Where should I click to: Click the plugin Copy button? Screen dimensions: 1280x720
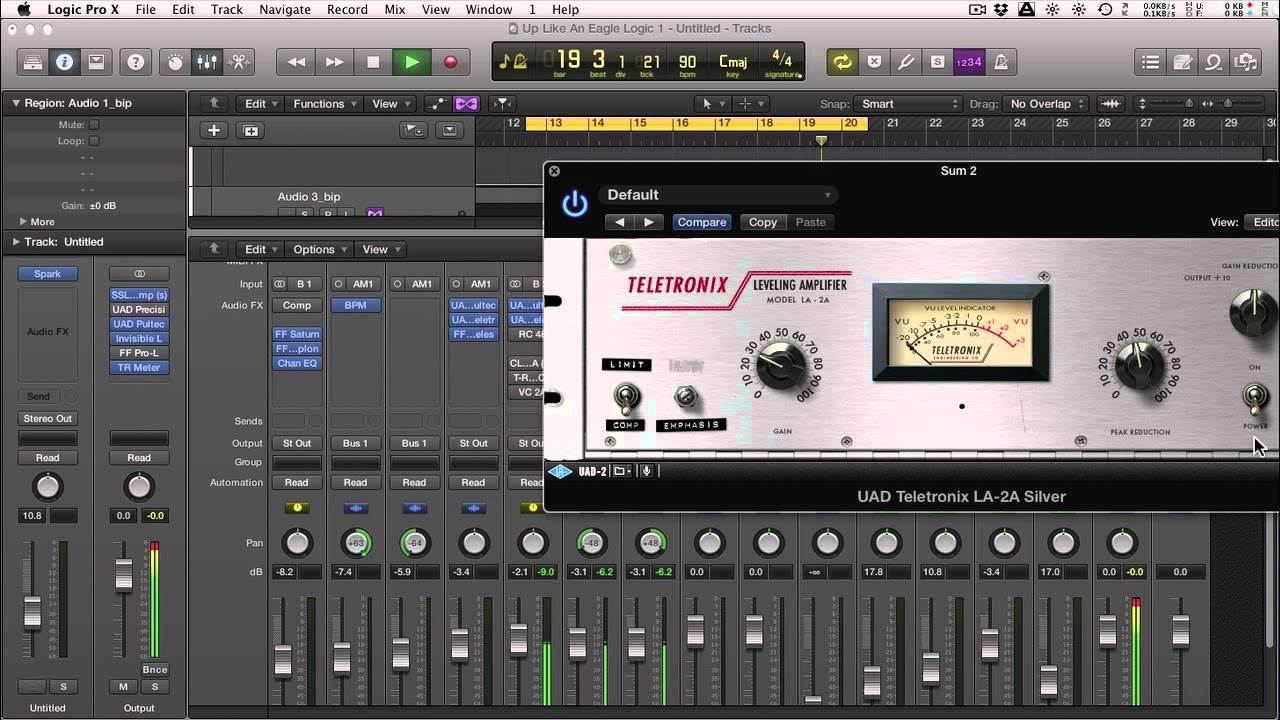763,222
